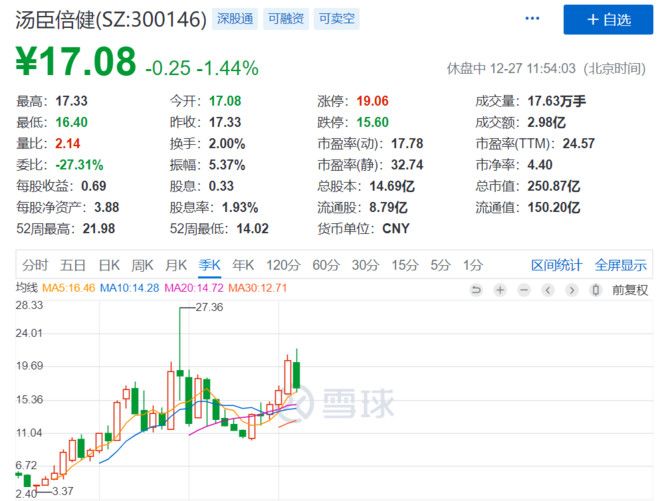Viewport: 660px width, 501px height.
Task: Switch to the 五日 chart tab
Action: click(x=73, y=265)
